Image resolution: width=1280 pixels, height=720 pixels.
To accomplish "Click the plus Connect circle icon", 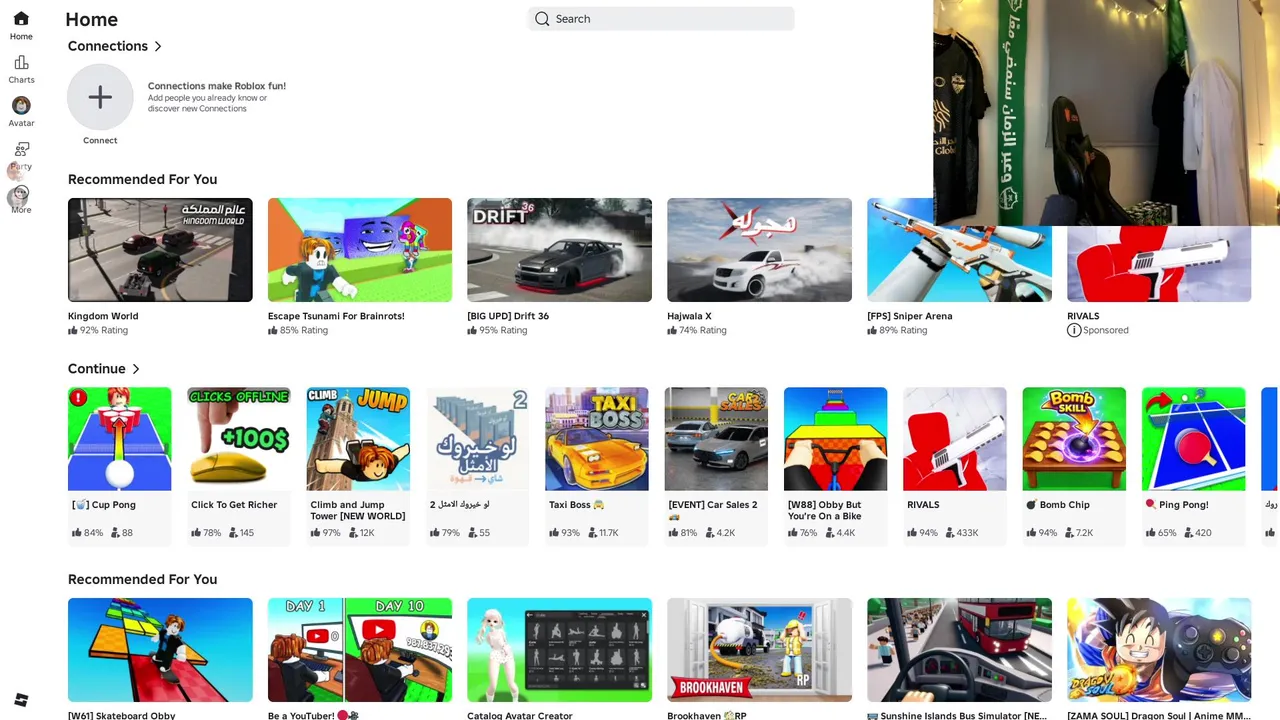I will (100, 97).
